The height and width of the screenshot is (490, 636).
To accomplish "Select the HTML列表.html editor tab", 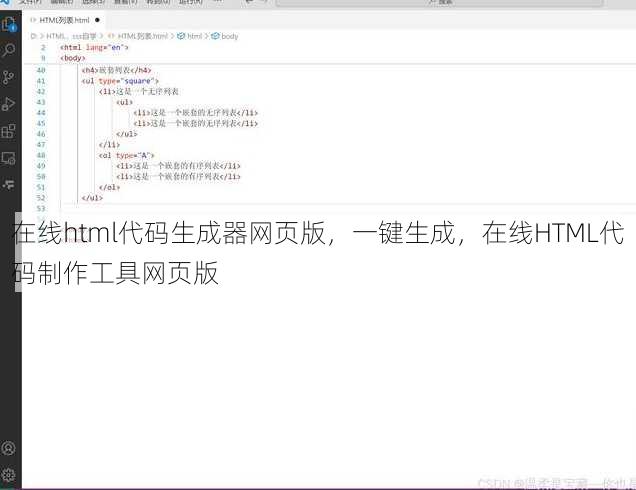I will pos(64,20).
